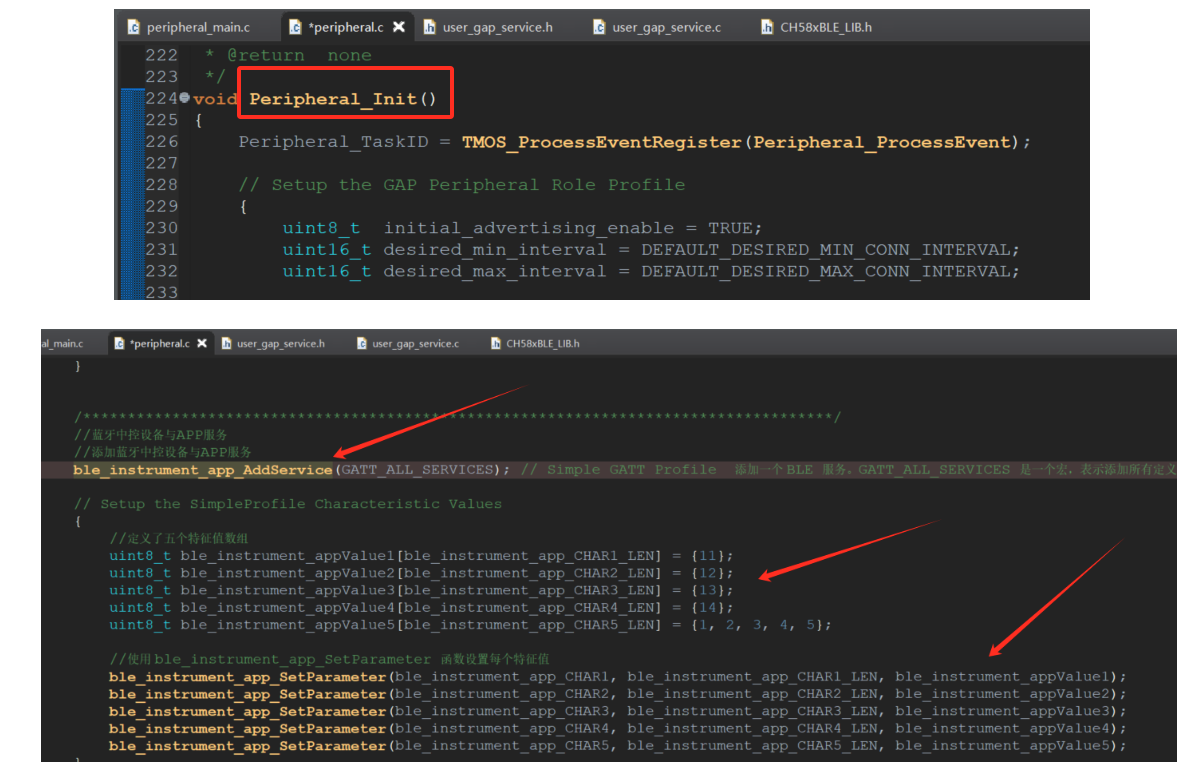
Task: Click file icon of lower user_gap_service.c tab
Action: point(362,343)
